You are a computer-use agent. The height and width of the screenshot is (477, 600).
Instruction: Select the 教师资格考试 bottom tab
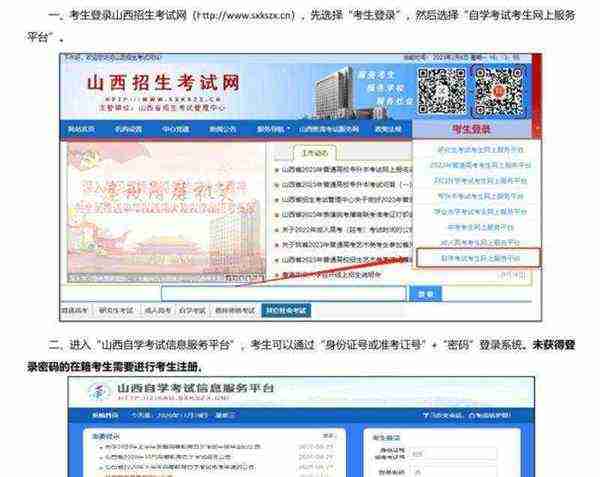235,311
